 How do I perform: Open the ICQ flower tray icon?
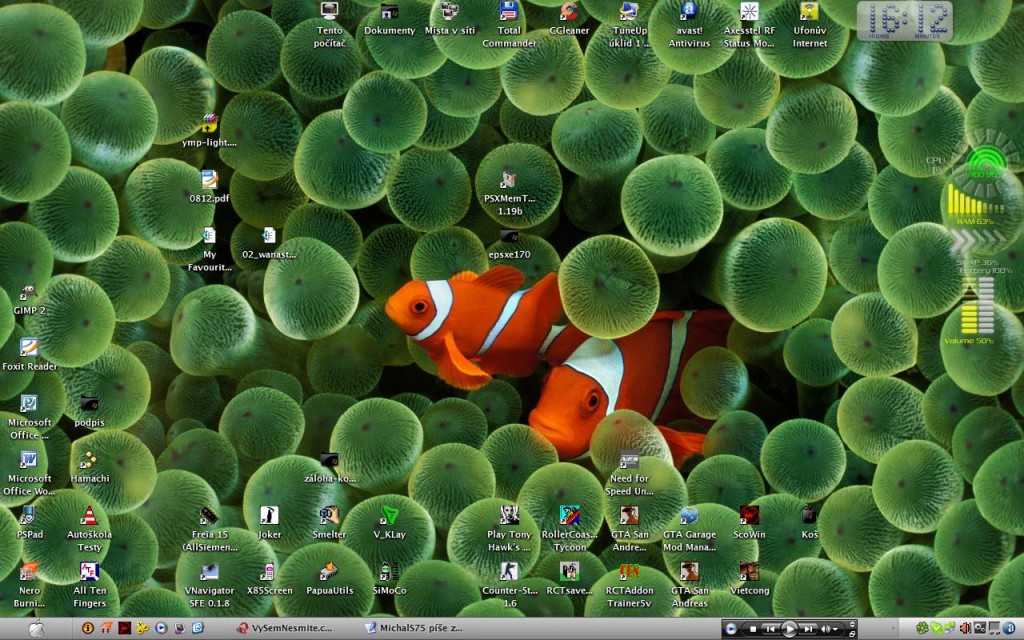click(x=921, y=628)
